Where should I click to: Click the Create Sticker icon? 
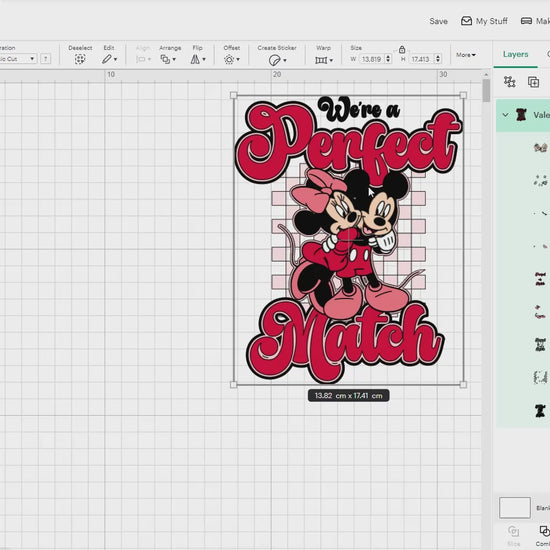pyautogui.click(x=274, y=60)
